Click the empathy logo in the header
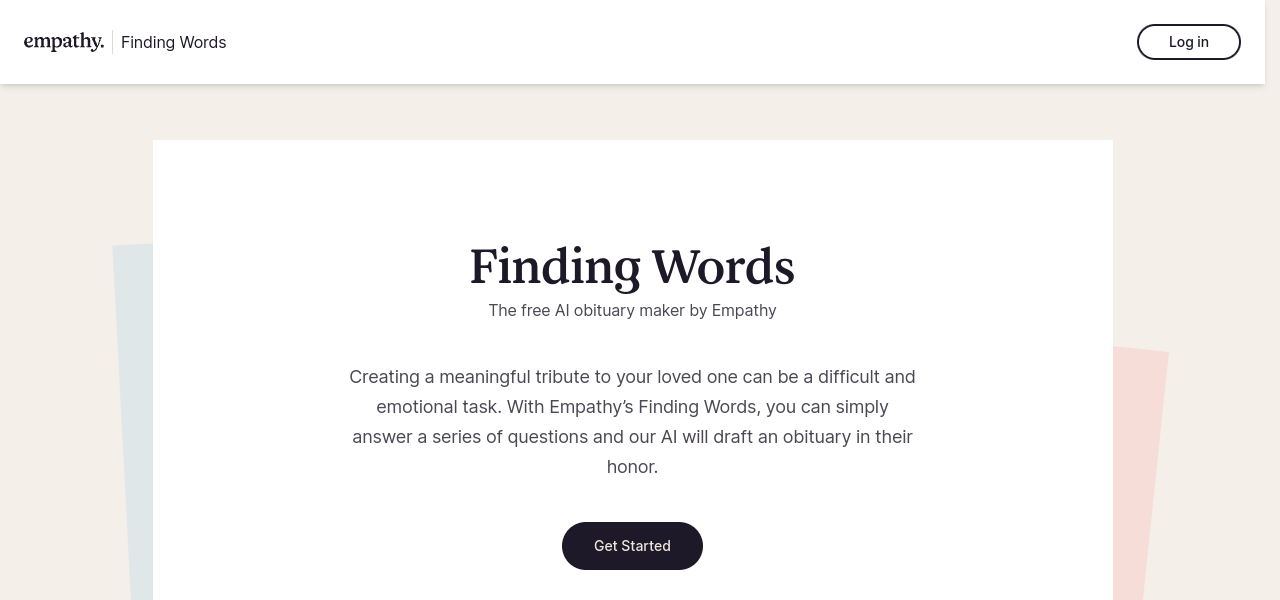The image size is (1280, 600). (x=63, y=42)
